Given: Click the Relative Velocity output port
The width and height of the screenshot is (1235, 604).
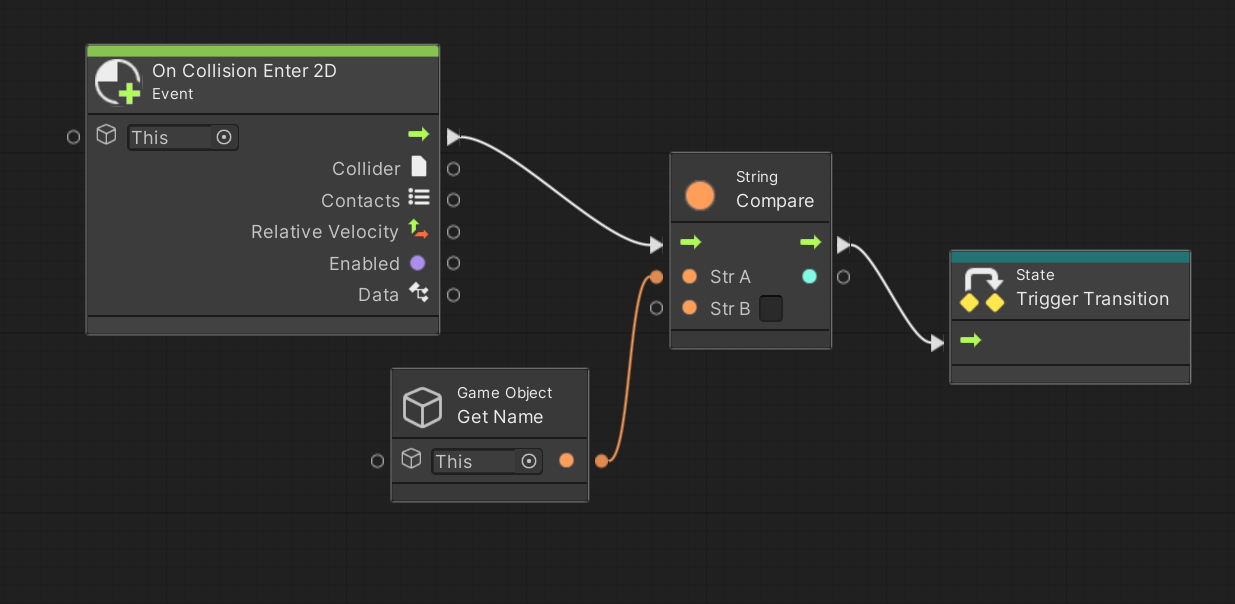Looking at the screenshot, I should click(x=453, y=232).
